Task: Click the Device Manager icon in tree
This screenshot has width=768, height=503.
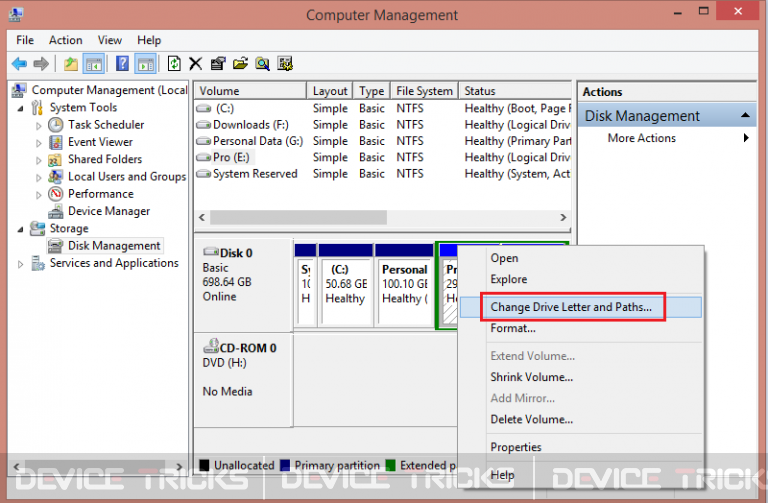Action: pyautogui.click(x=55, y=211)
